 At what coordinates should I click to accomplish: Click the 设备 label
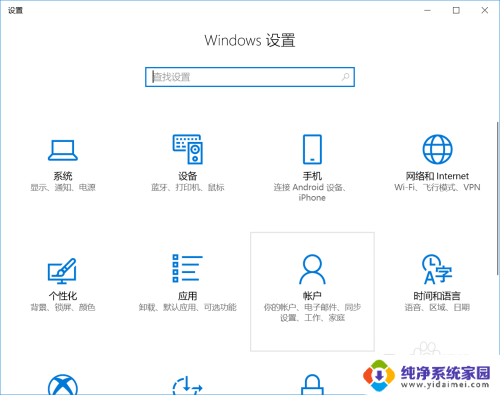pos(188,176)
